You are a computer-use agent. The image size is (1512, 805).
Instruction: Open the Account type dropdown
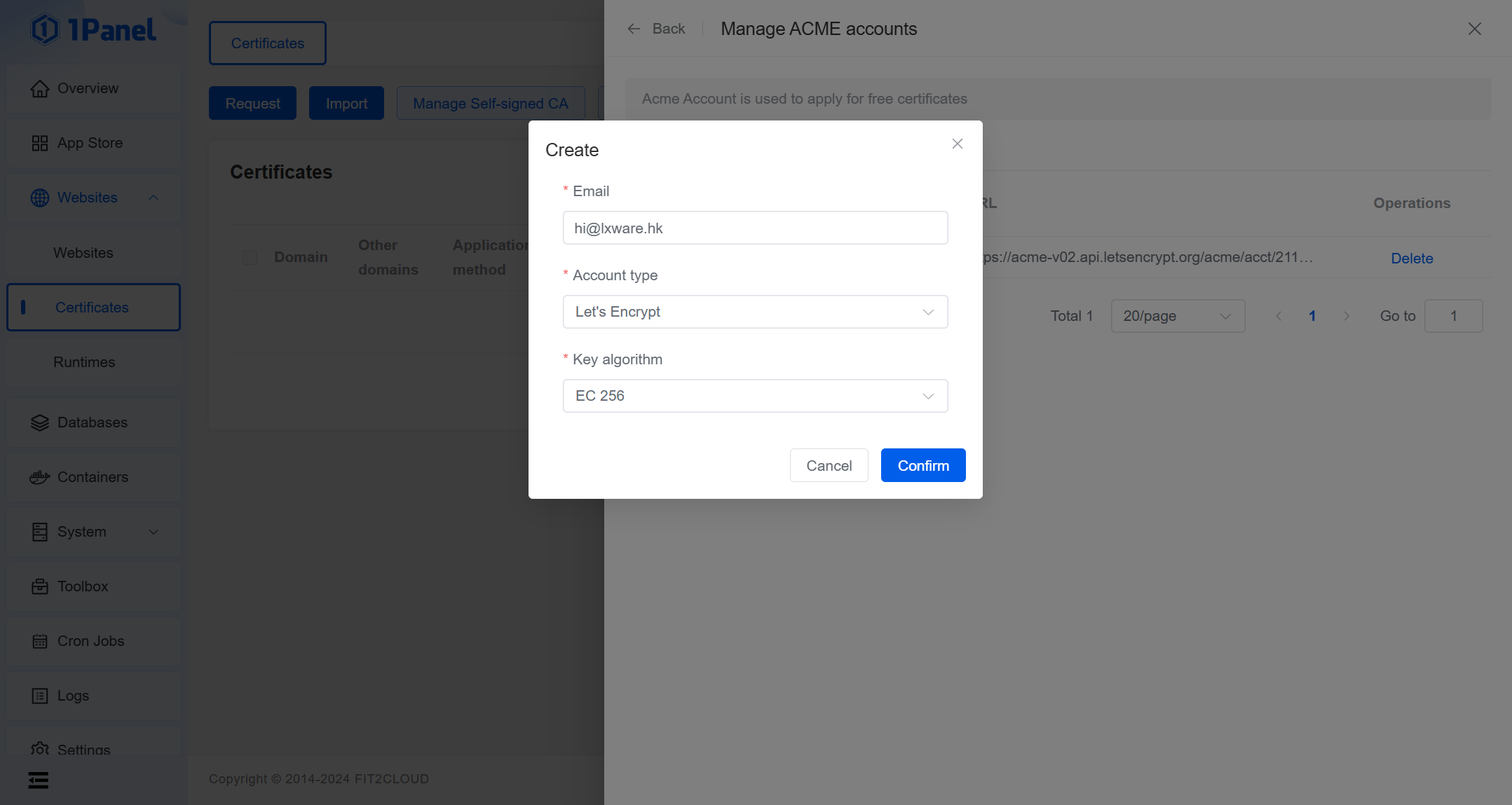(x=755, y=312)
